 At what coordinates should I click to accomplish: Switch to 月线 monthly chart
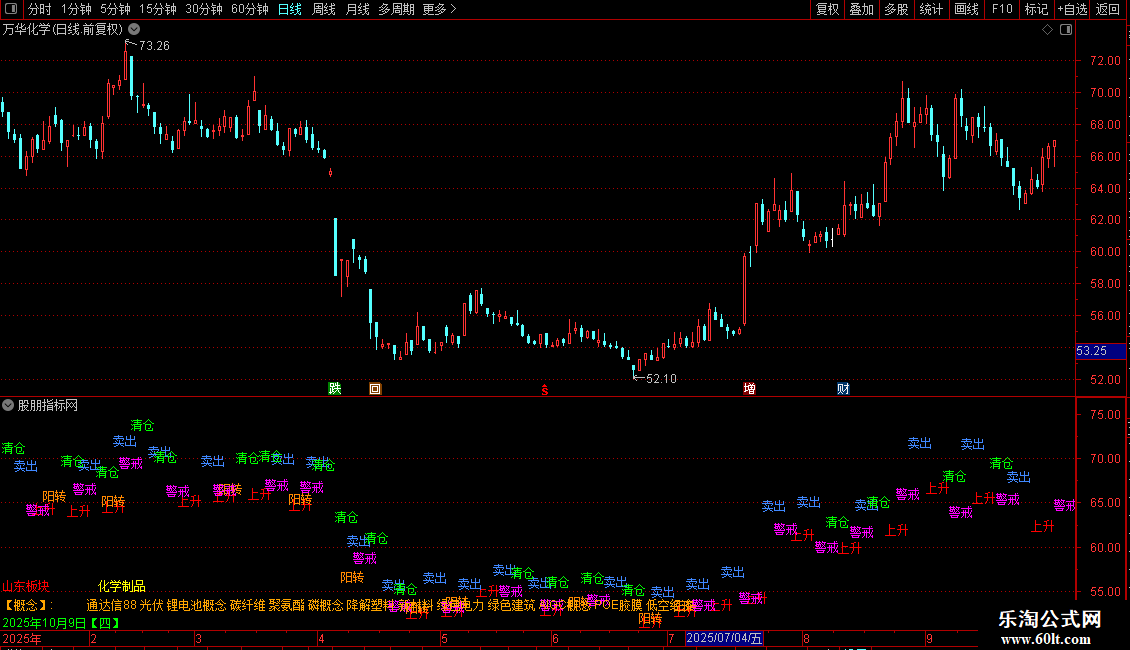(357, 9)
